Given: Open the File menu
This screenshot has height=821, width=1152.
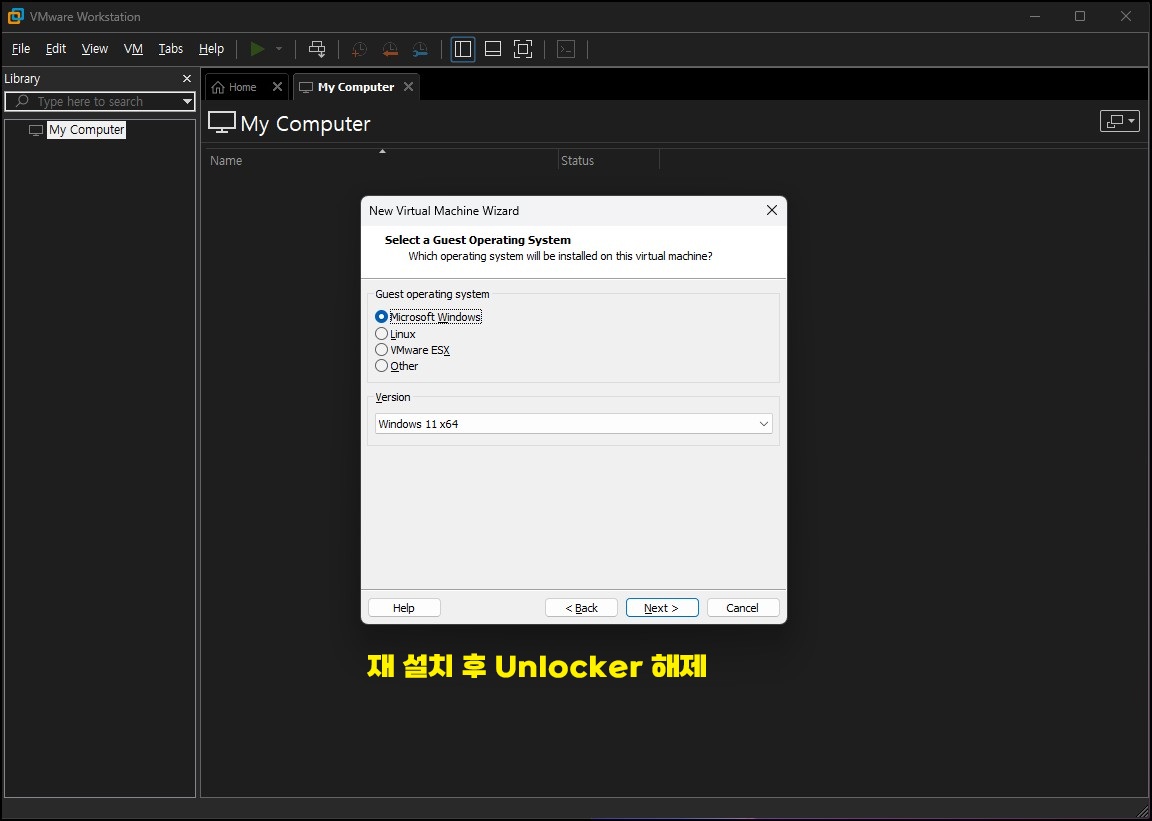Looking at the screenshot, I should coord(21,49).
